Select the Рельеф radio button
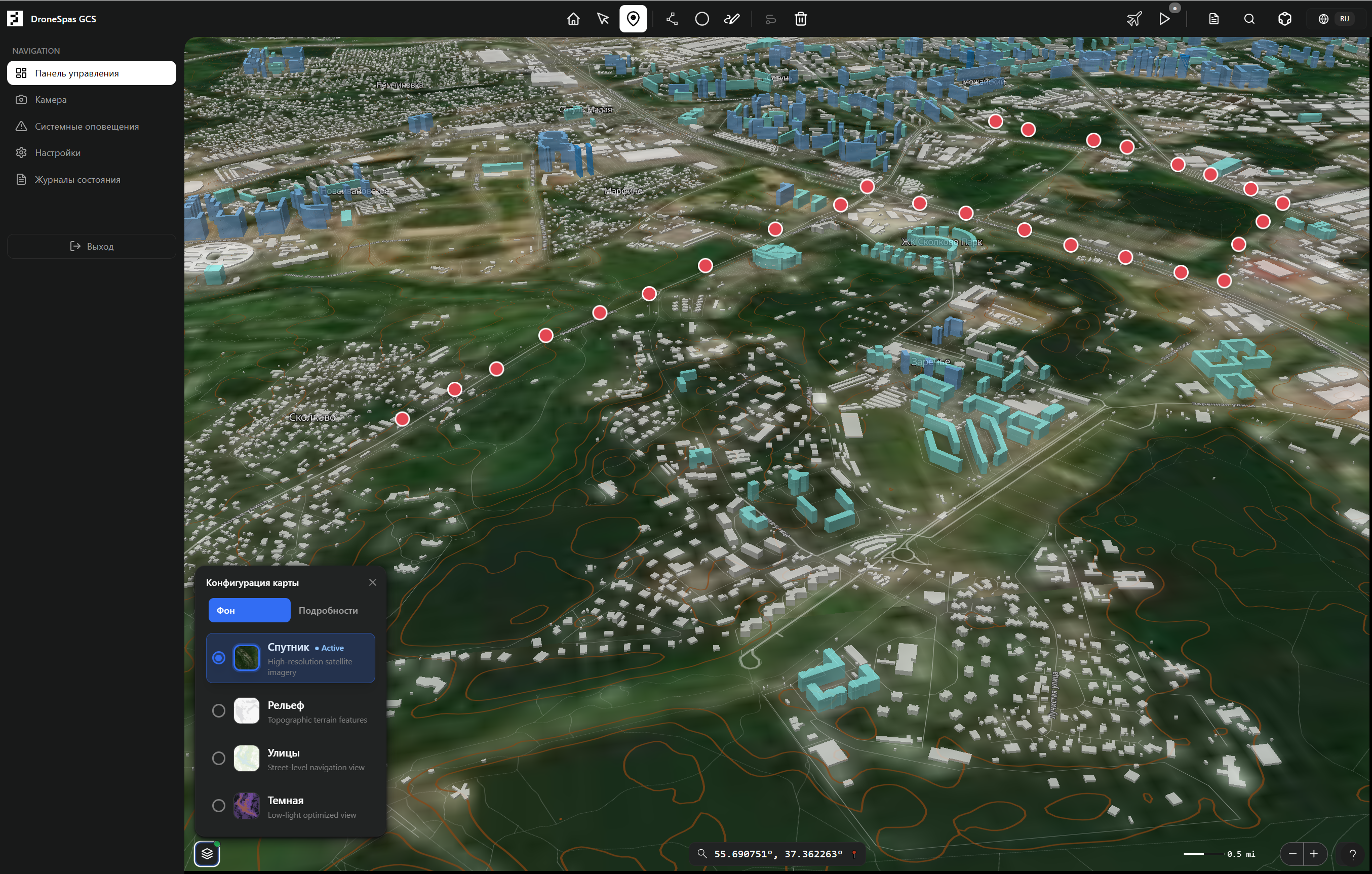 click(218, 710)
